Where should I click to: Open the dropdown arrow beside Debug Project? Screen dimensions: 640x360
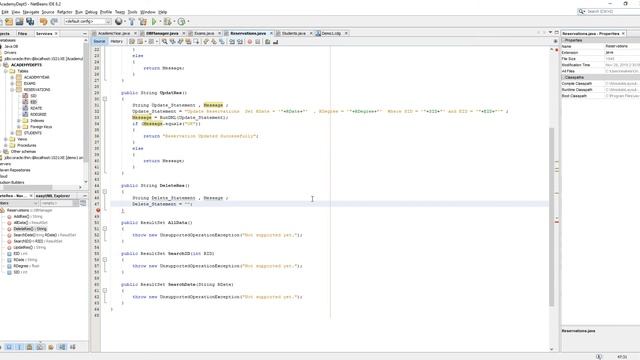(173, 21)
